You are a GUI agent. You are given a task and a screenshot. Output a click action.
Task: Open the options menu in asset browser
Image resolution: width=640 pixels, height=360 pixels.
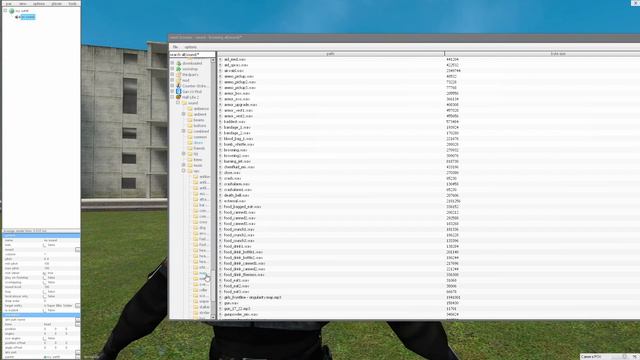[190, 47]
